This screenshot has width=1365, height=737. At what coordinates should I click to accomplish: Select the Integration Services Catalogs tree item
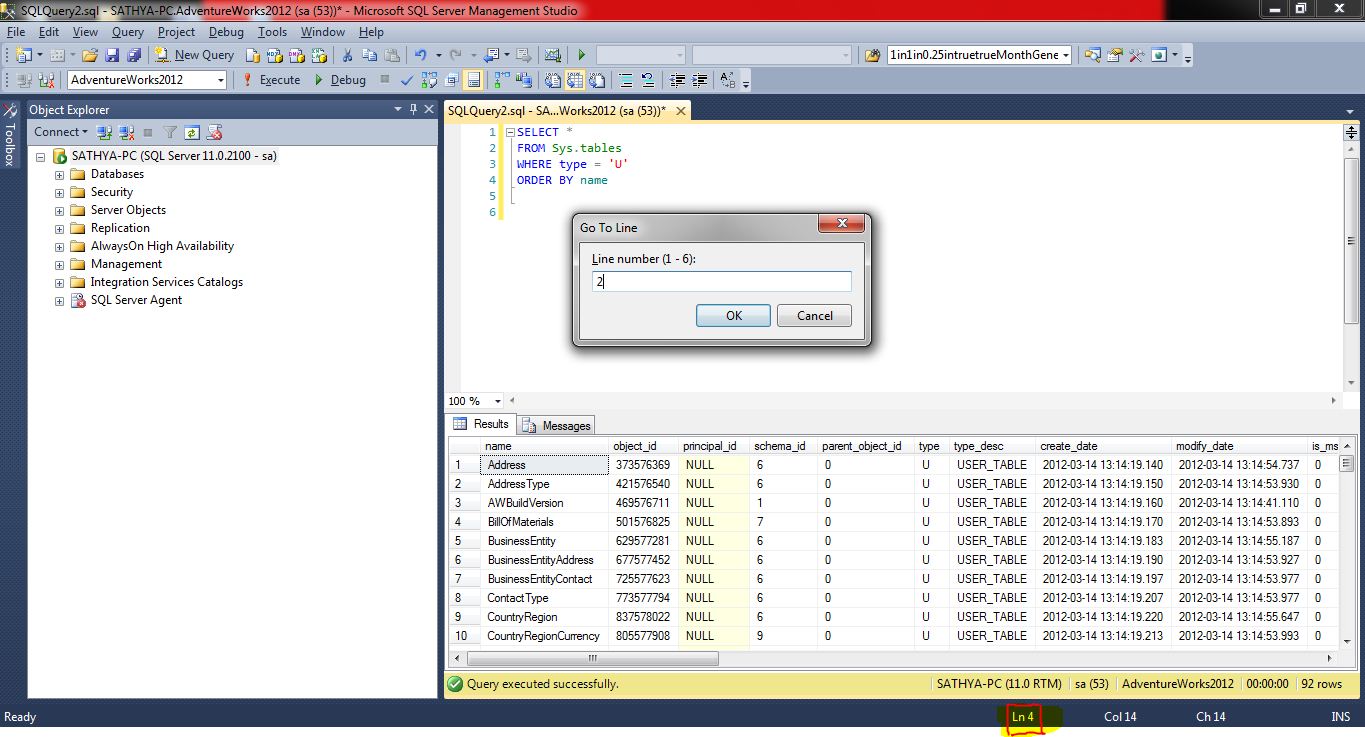point(166,283)
